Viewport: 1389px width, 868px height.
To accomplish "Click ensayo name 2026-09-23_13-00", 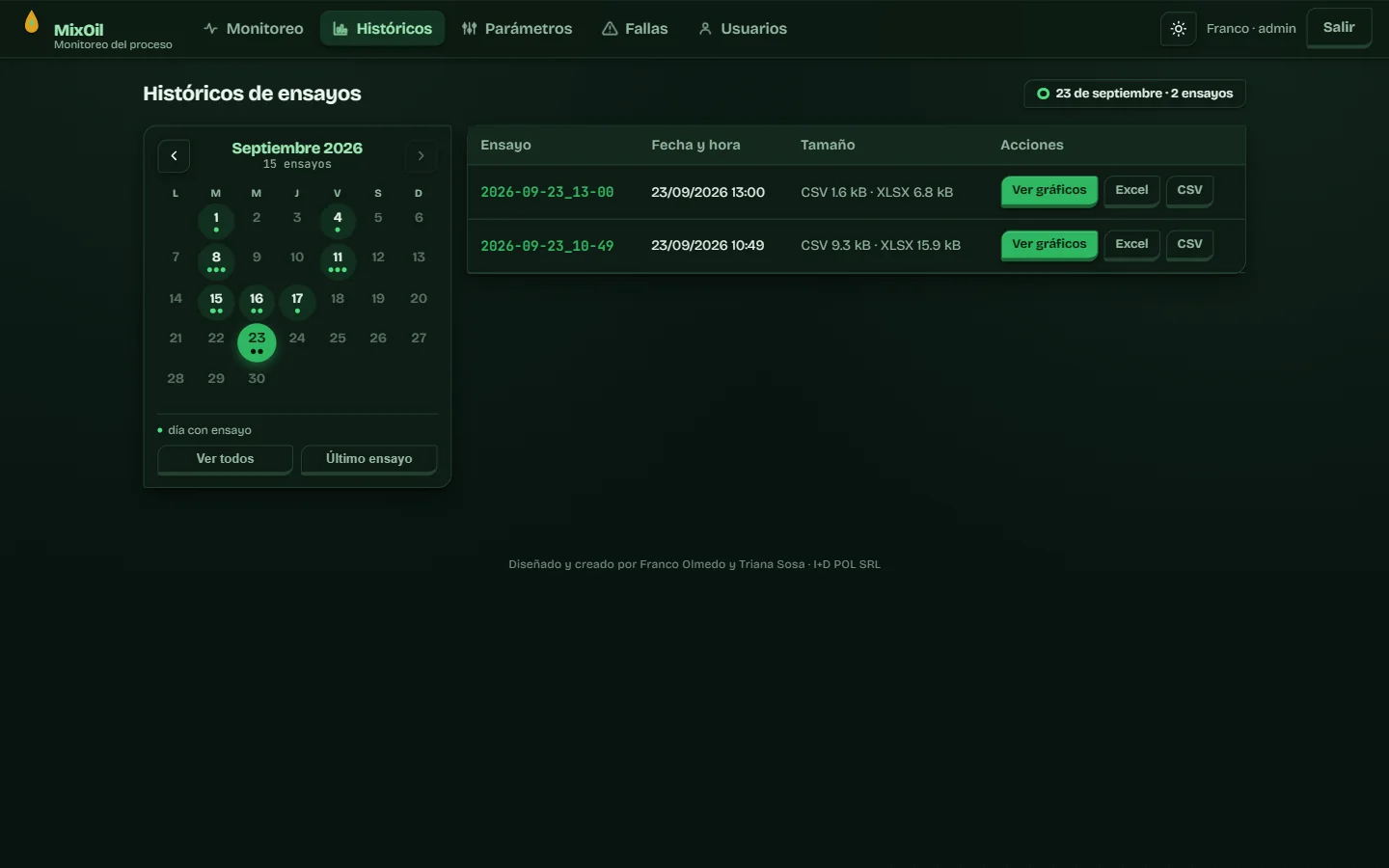I will pyautogui.click(x=547, y=192).
